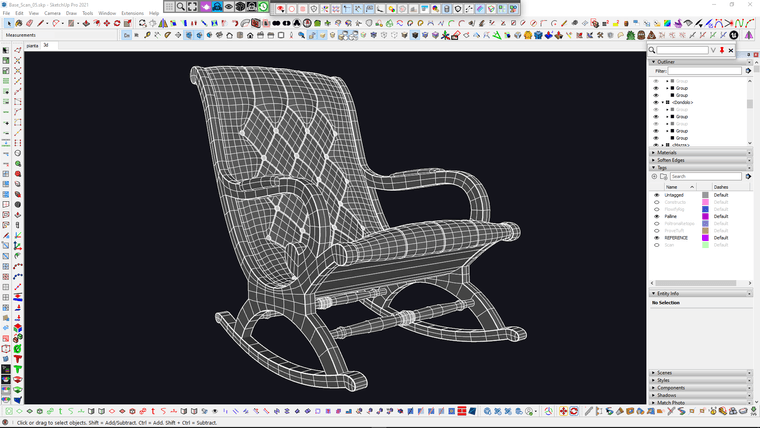
Task: Click the Add Tag Folder icon
Action: pyautogui.click(x=663, y=176)
